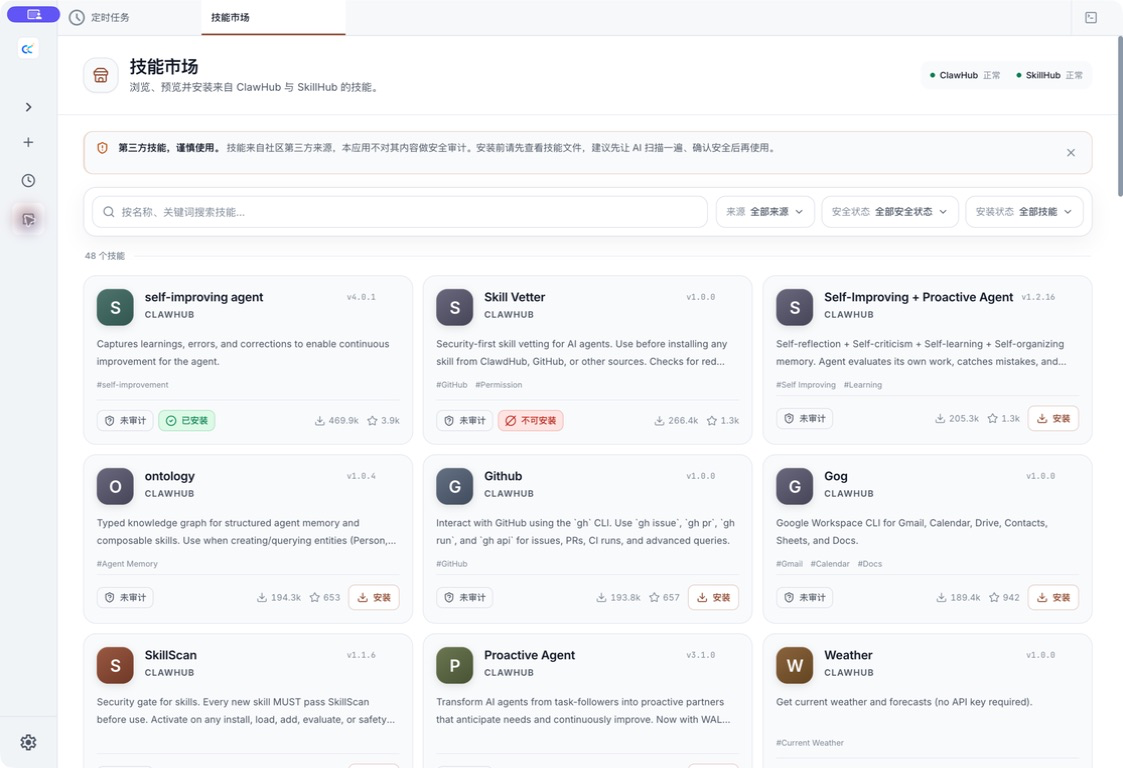Screen dimensions: 1123x768
Task: Open the SkillScan skill title
Action: click(x=170, y=655)
